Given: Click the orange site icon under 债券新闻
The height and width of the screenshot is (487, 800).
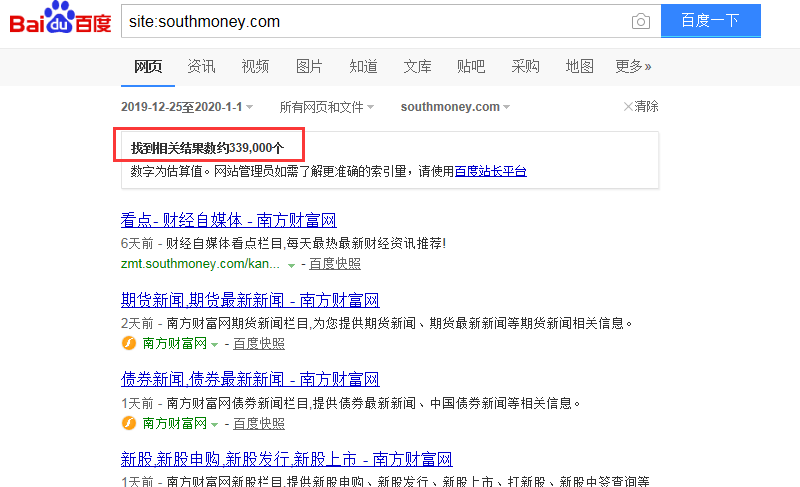Looking at the screenshot, I should [x=129, y=423].
